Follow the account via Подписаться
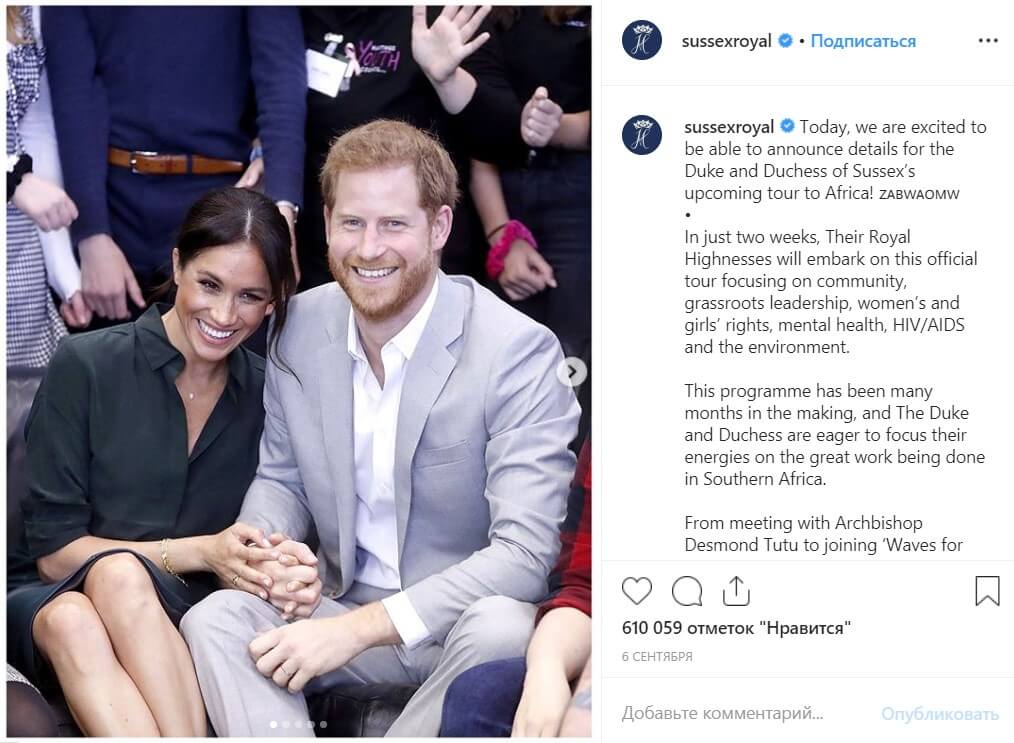Image resolution: width=1014 pixels, height=743 pixels. tap(863, 41)
